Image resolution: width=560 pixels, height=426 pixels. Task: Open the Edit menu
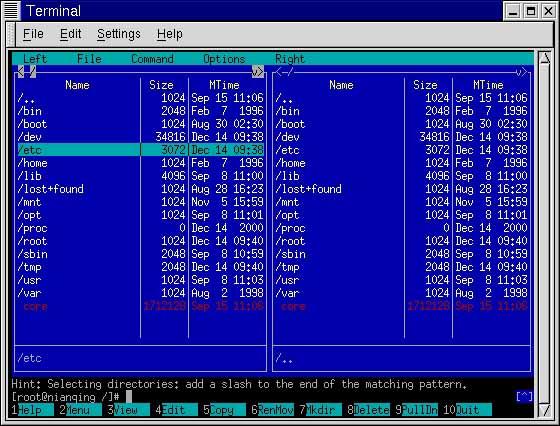tap(70, 34)
